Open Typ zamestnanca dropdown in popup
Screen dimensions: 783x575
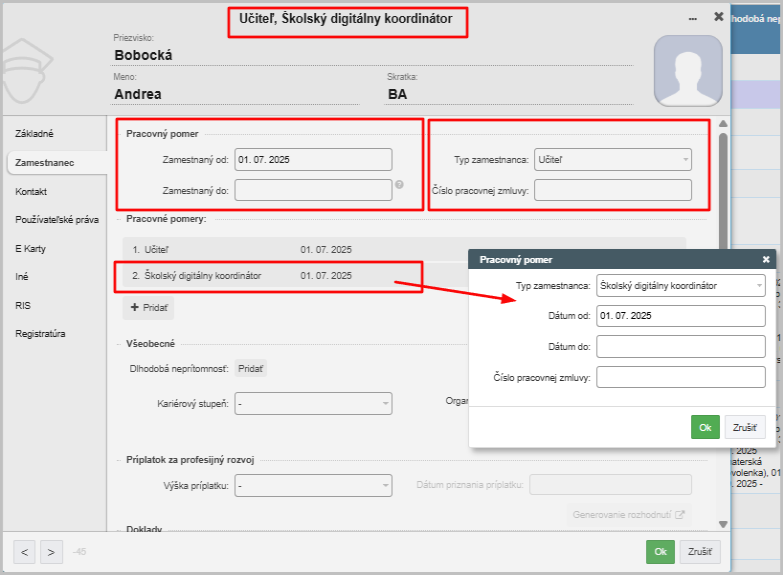(680, 286)
